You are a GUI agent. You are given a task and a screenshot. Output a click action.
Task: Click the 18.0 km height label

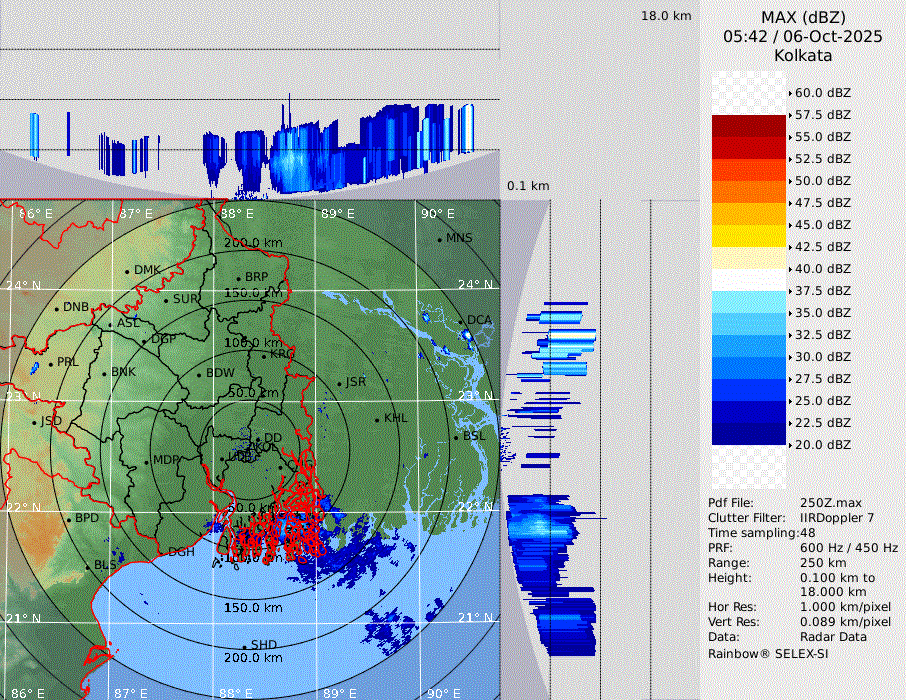(x=666, y=16)
